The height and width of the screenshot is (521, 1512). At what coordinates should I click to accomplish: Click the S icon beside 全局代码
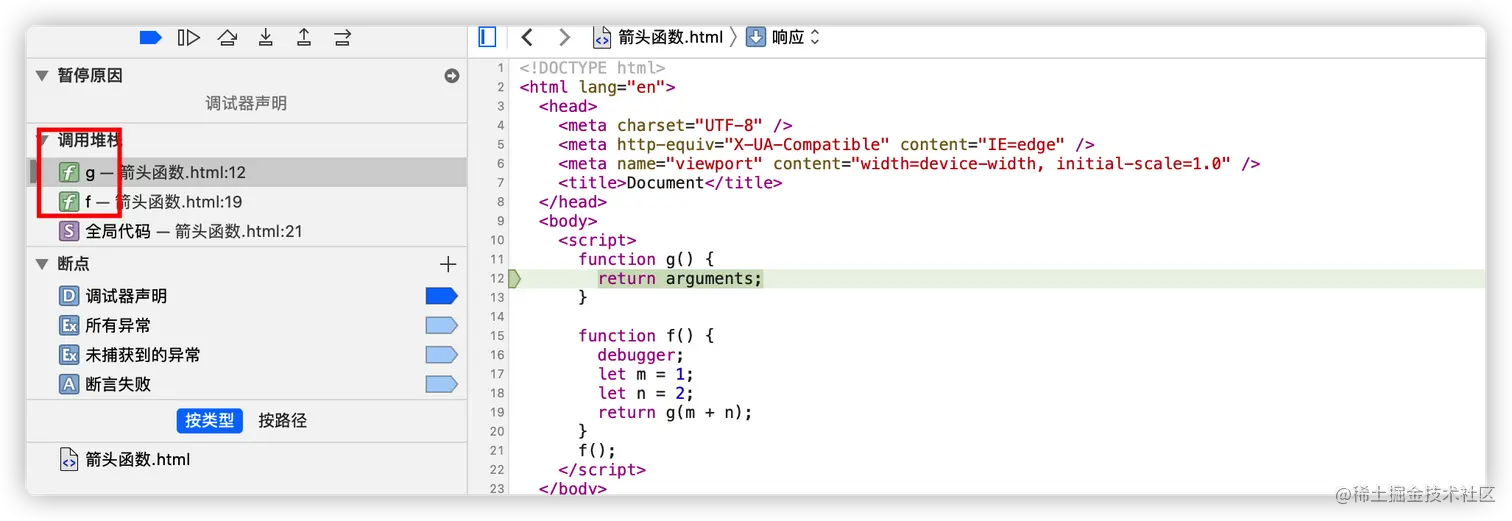[x=69, y=231]
